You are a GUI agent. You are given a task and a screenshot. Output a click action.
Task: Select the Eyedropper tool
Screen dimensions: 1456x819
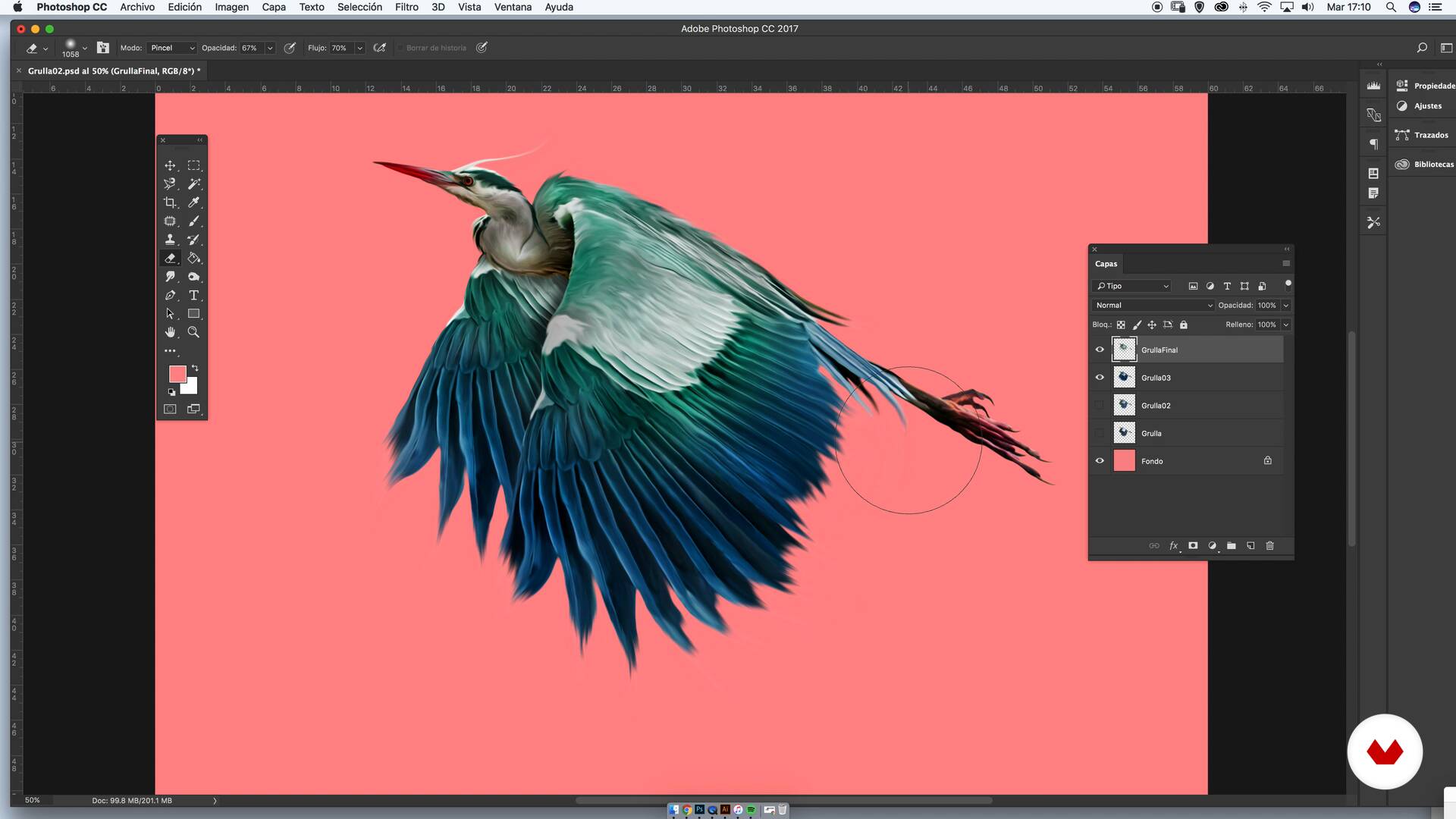pyautogui.click(x=194, y=202)
